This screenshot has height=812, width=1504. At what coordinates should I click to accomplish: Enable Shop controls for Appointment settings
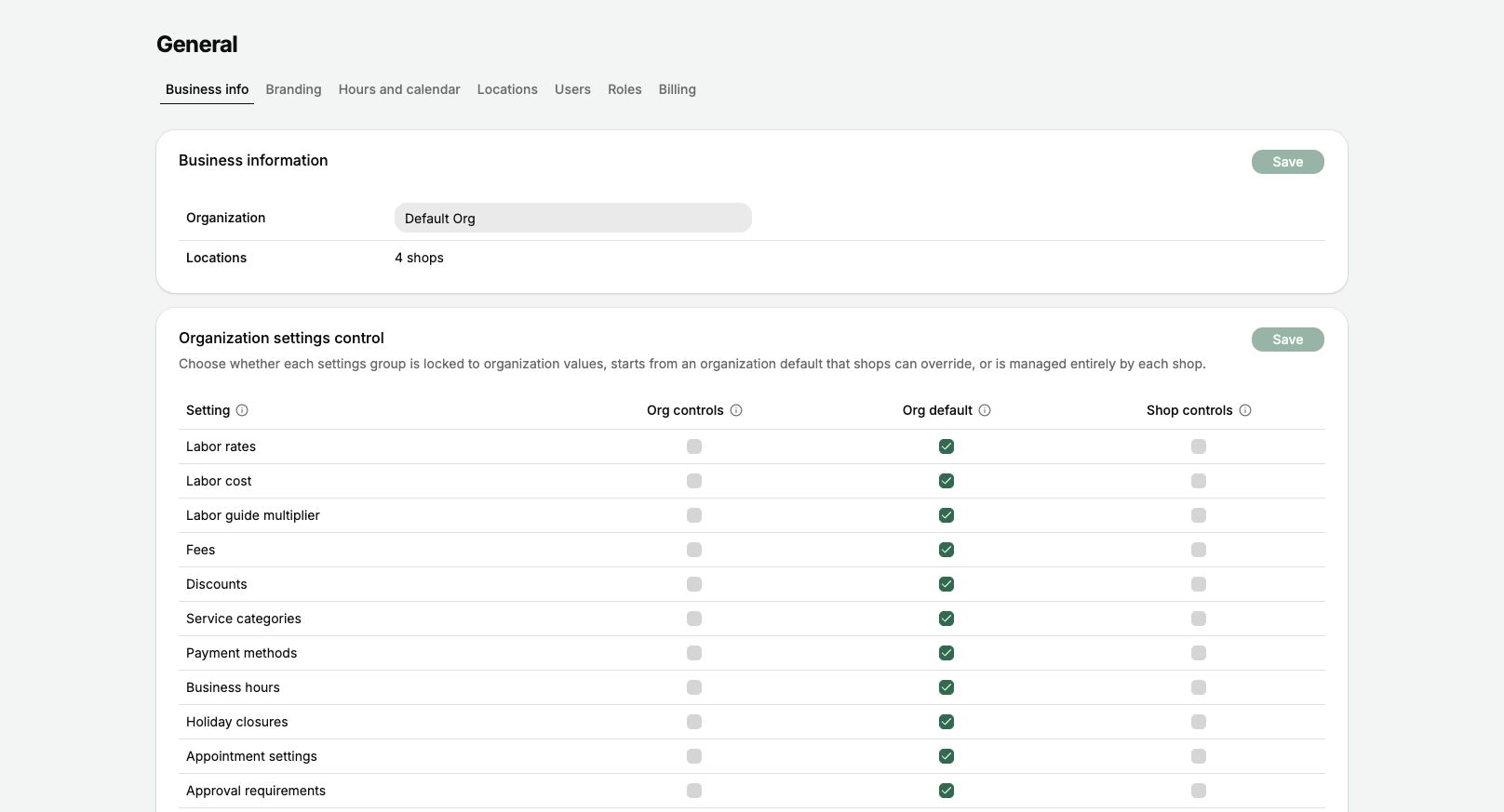(x=1199, y=756)
